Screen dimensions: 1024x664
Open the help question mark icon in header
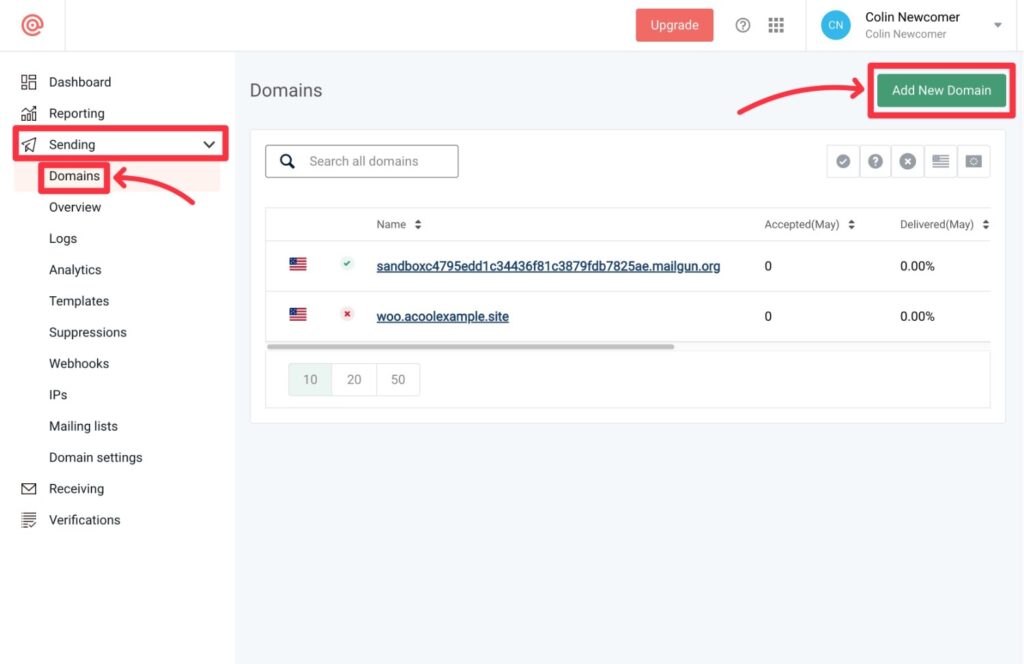pyautogui.click(x=743, y=25)
